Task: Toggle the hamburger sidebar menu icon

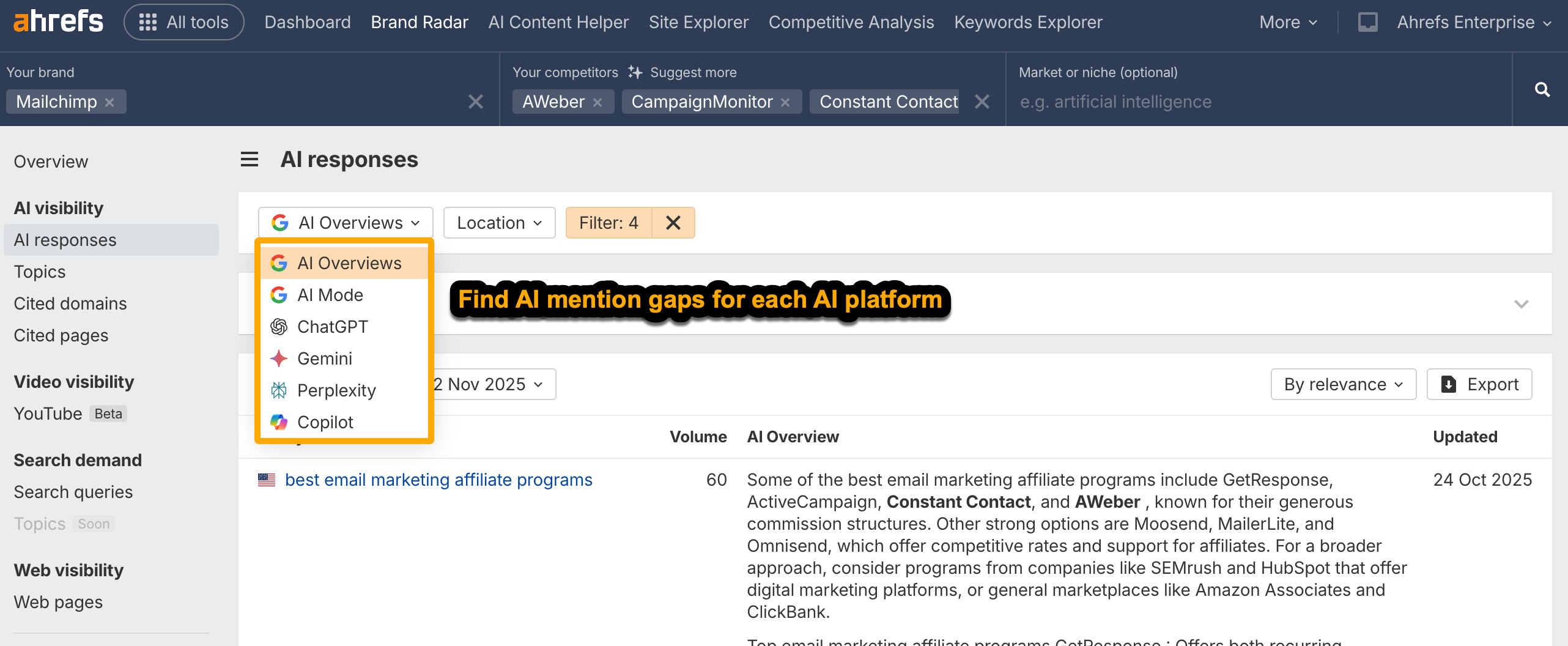Action: pyautogui.click(x=249, y=160)
